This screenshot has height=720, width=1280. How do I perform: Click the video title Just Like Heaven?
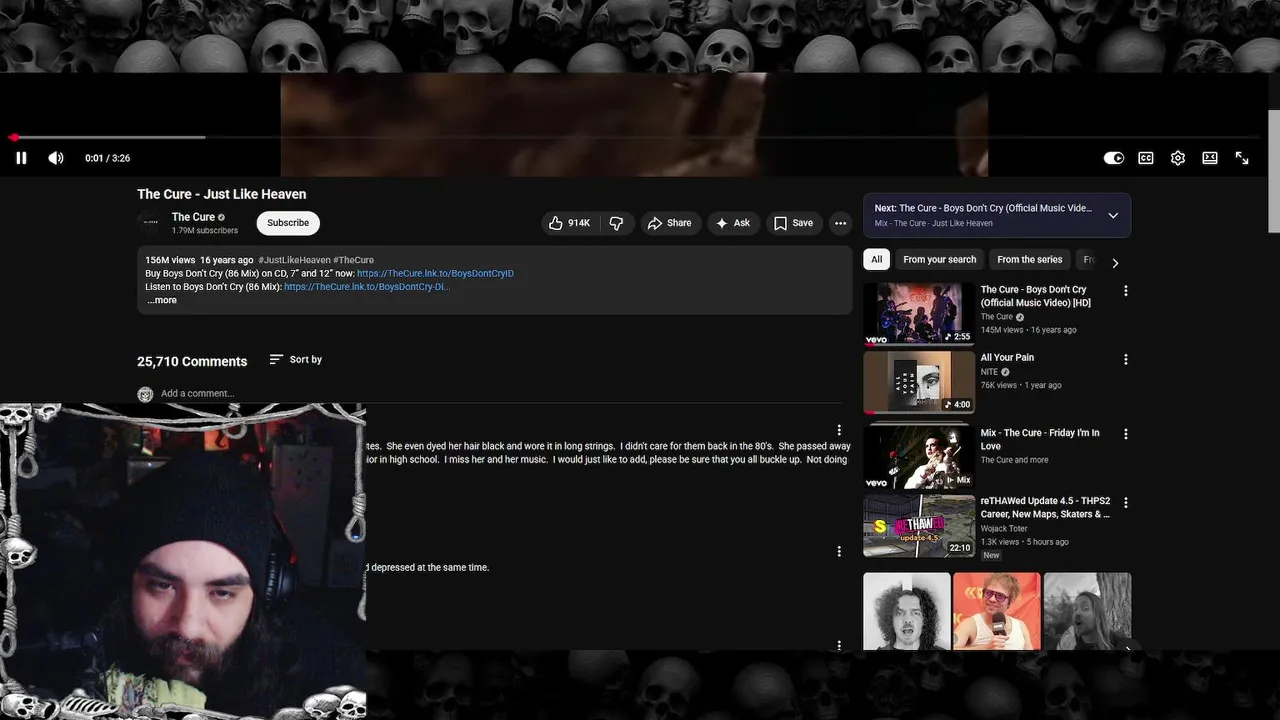coord(222,194)
